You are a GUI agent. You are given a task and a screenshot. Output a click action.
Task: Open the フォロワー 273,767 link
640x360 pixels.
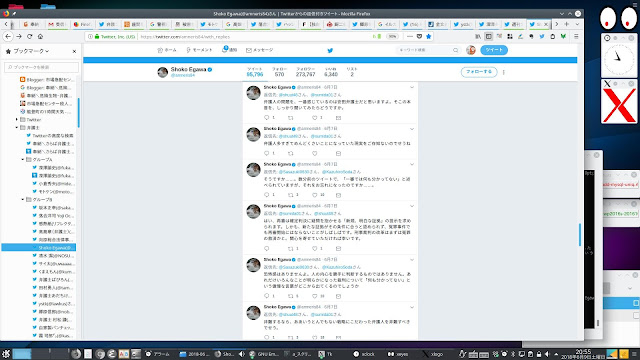[305, 72]
